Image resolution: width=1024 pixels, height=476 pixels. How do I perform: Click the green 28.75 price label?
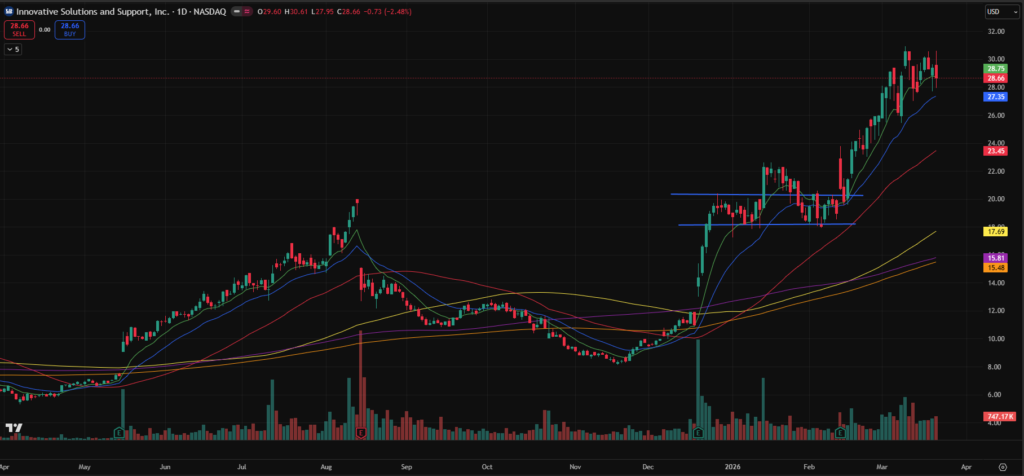(x=995, y=67)
